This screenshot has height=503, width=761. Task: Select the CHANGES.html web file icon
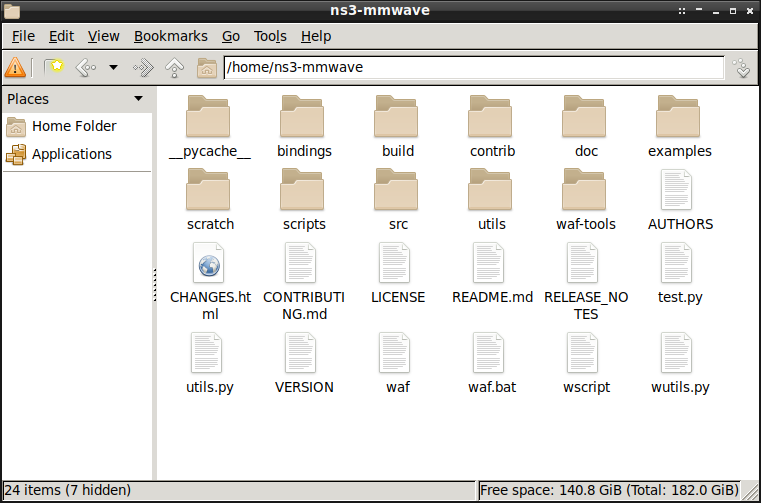pyautogui.click(x=208, y=263)
